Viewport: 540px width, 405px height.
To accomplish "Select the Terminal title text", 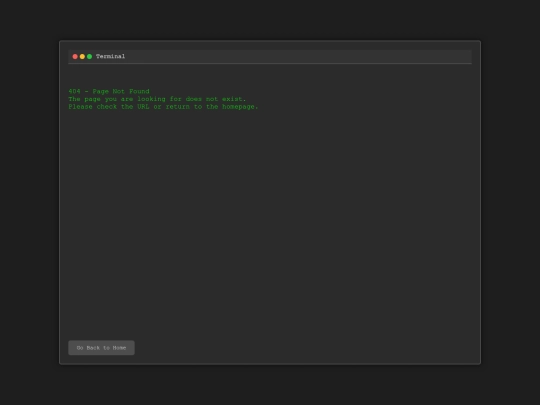I will click(x=111, y=56).
